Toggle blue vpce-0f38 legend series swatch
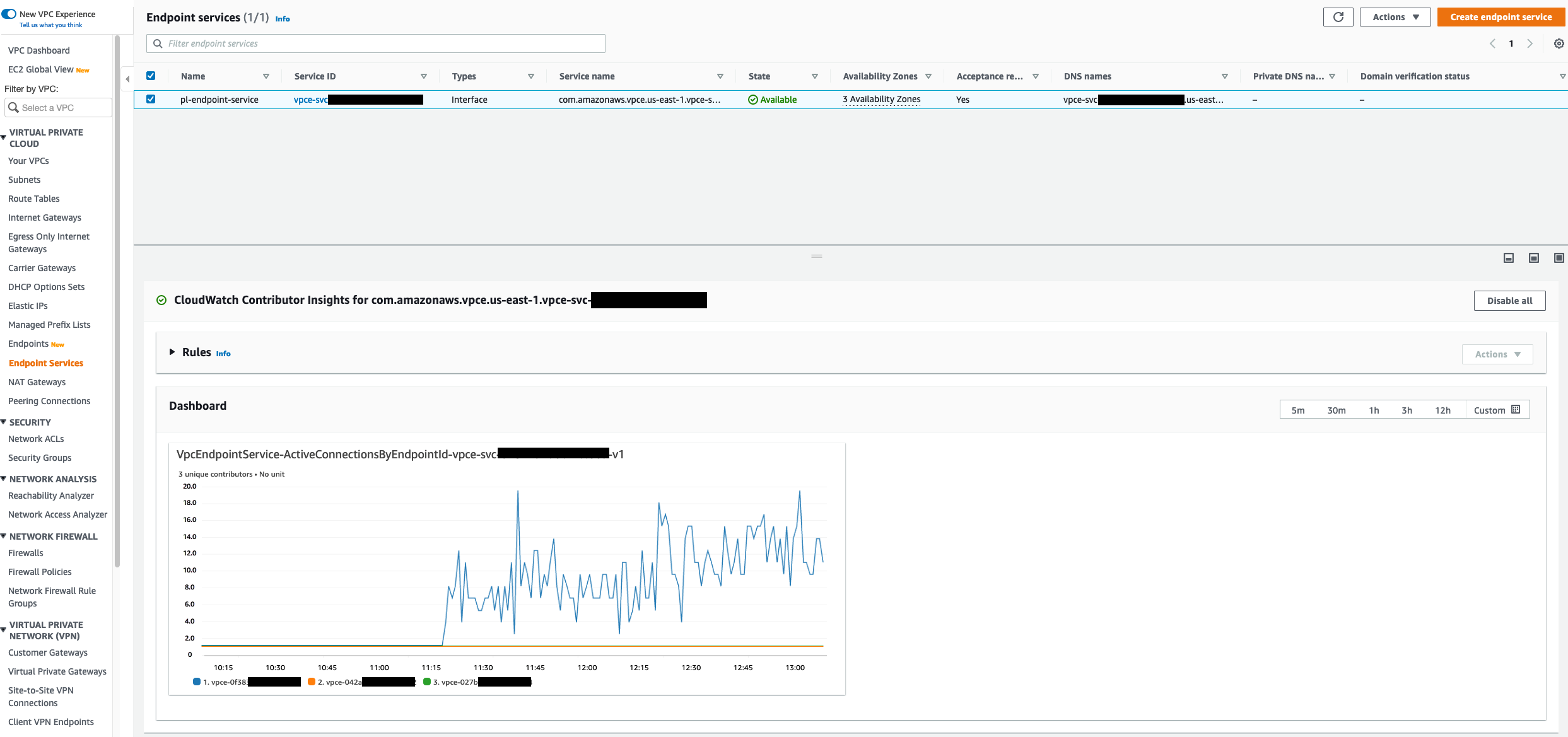Screen dimensions: 1568x737 (197, 682)
